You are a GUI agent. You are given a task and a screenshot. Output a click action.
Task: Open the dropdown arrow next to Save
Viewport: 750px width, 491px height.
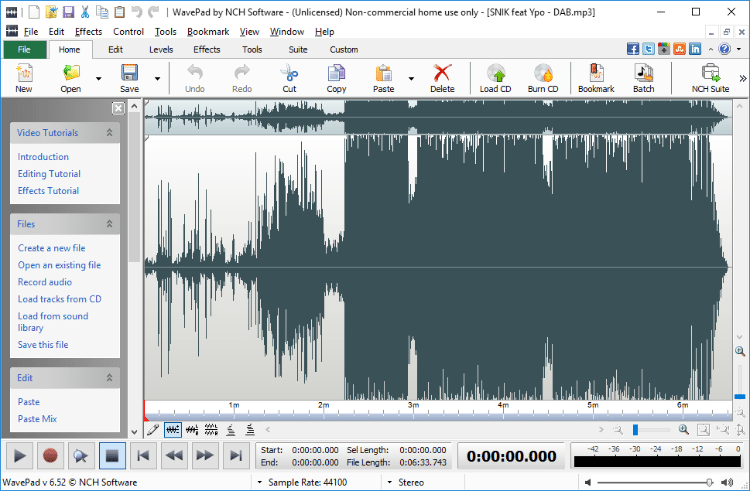click(157, 78)
